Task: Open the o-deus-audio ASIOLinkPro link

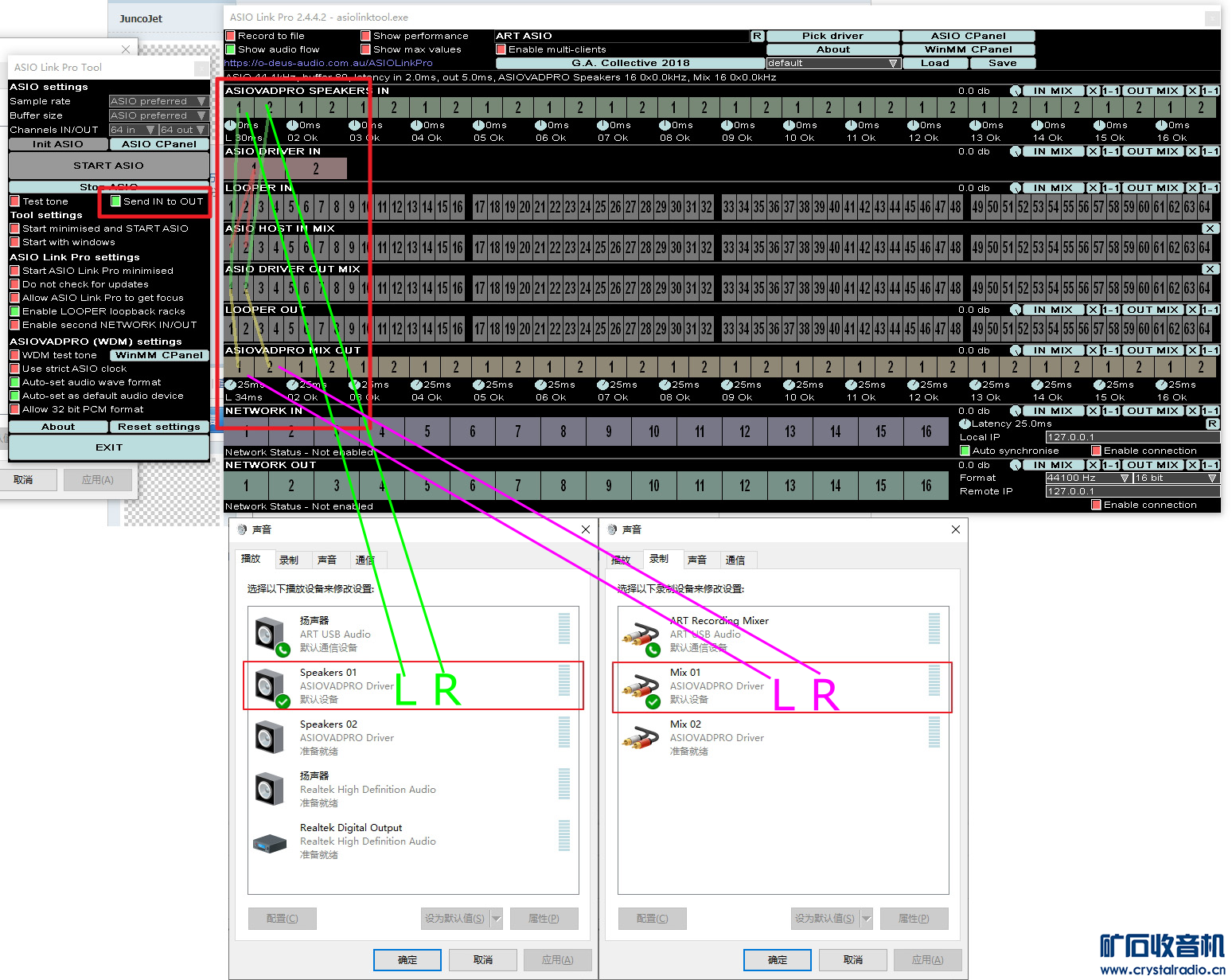Action: [329, 63]
